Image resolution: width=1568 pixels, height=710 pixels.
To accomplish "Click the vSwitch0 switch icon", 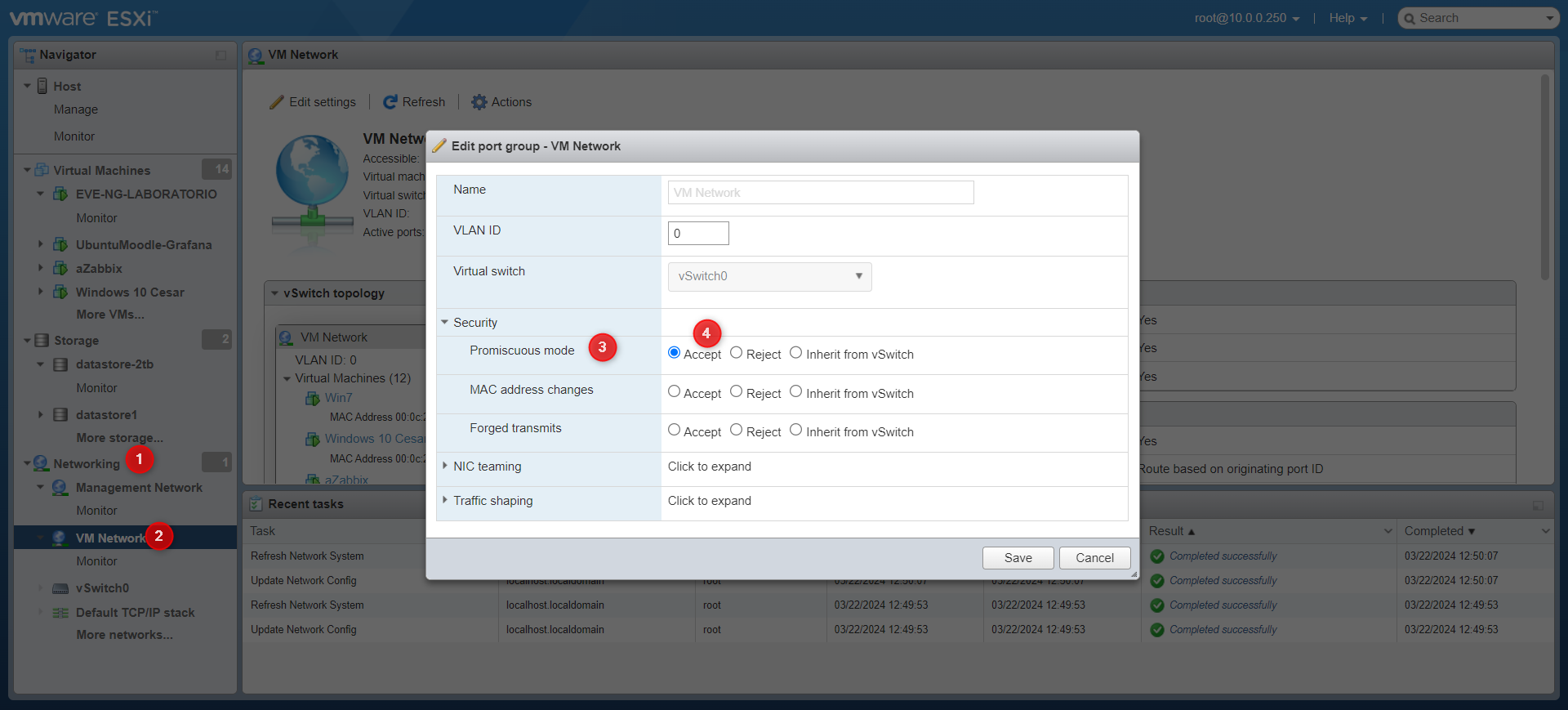I will point(60,588).
